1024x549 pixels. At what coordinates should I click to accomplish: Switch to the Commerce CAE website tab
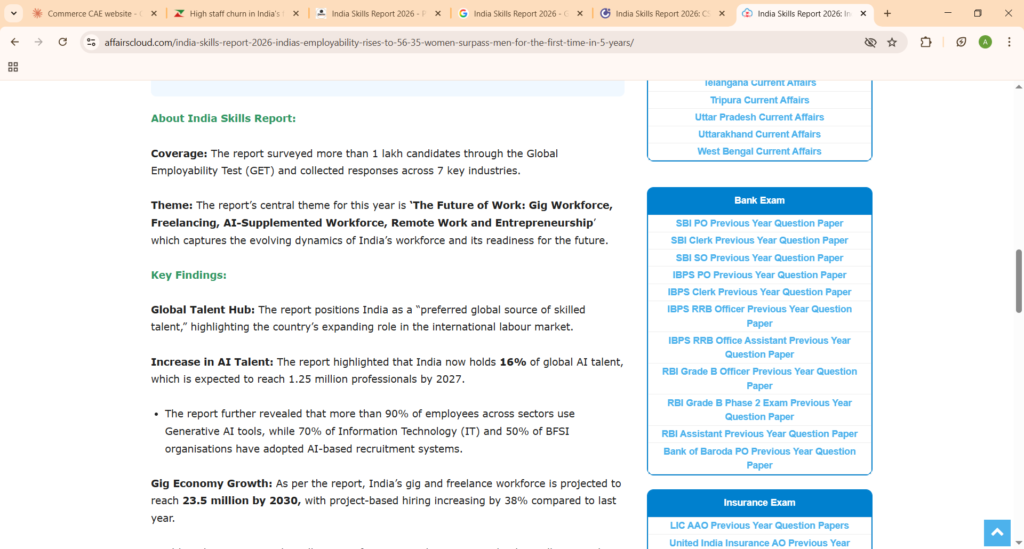click(87, 13)
